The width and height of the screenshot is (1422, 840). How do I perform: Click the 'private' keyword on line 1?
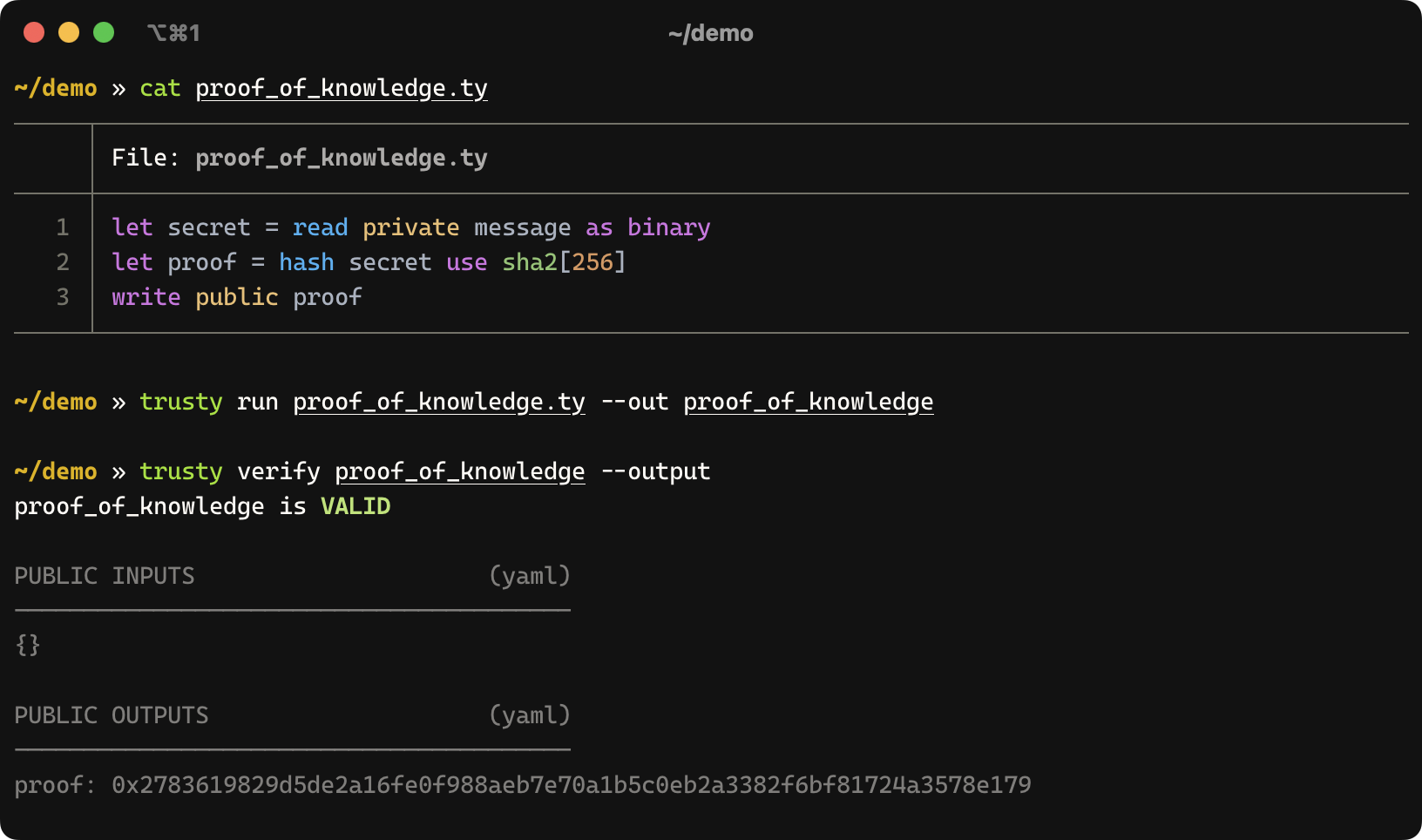coord(411,227)
